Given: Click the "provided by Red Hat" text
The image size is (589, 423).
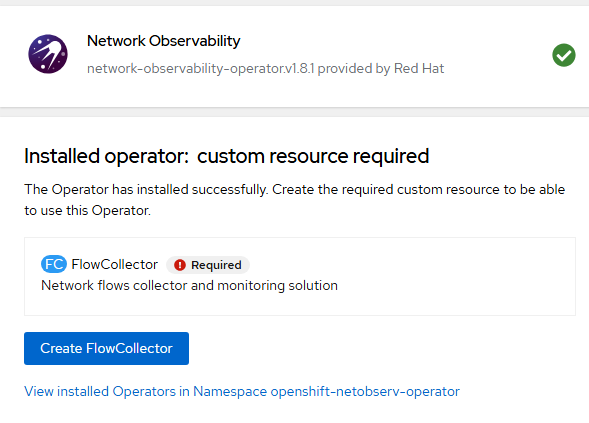Looking at the screenshot, I should click(x=381, y=69).
